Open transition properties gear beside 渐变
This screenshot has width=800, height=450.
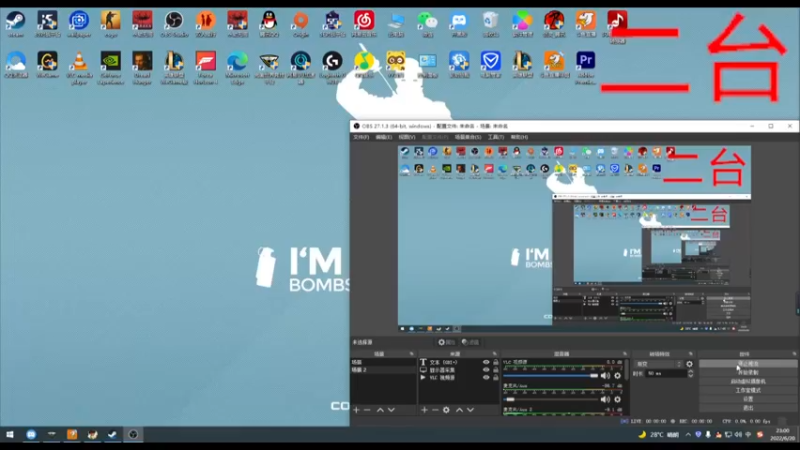click(x=689, y=364)
